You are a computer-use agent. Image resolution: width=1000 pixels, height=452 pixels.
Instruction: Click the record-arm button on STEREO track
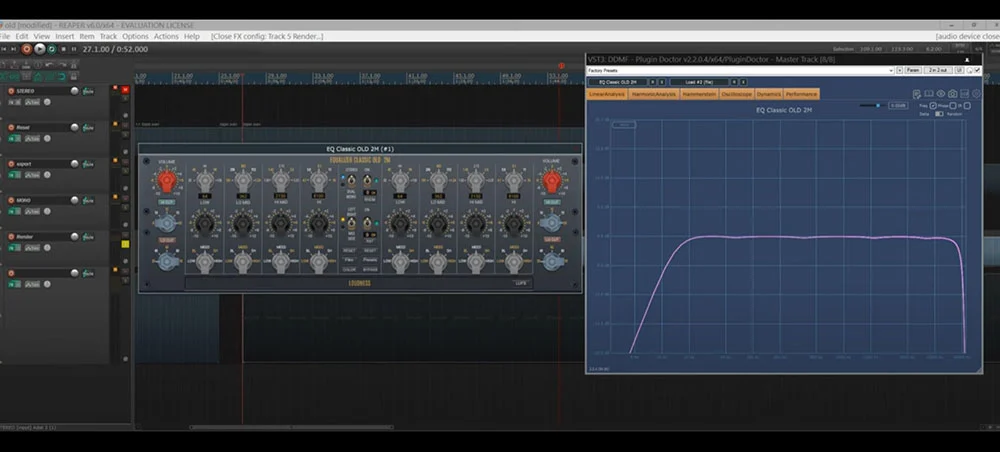click(11, 91)
